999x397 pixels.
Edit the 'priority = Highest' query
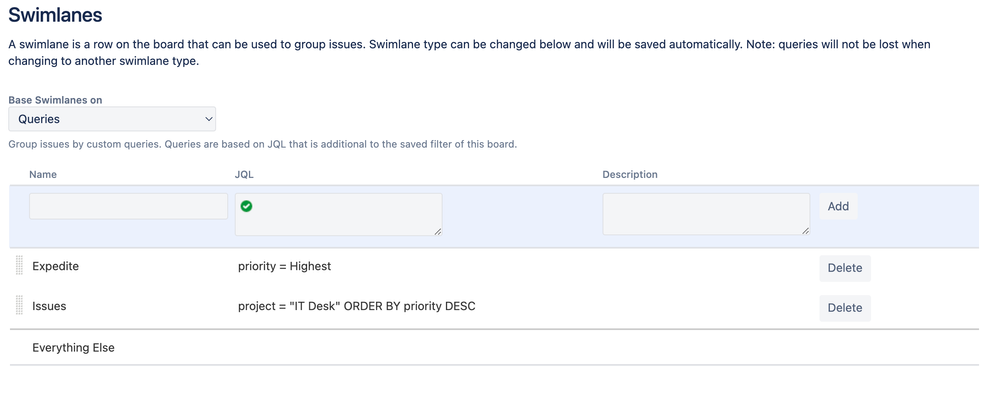pyautogui.click(x=285, y=266)
